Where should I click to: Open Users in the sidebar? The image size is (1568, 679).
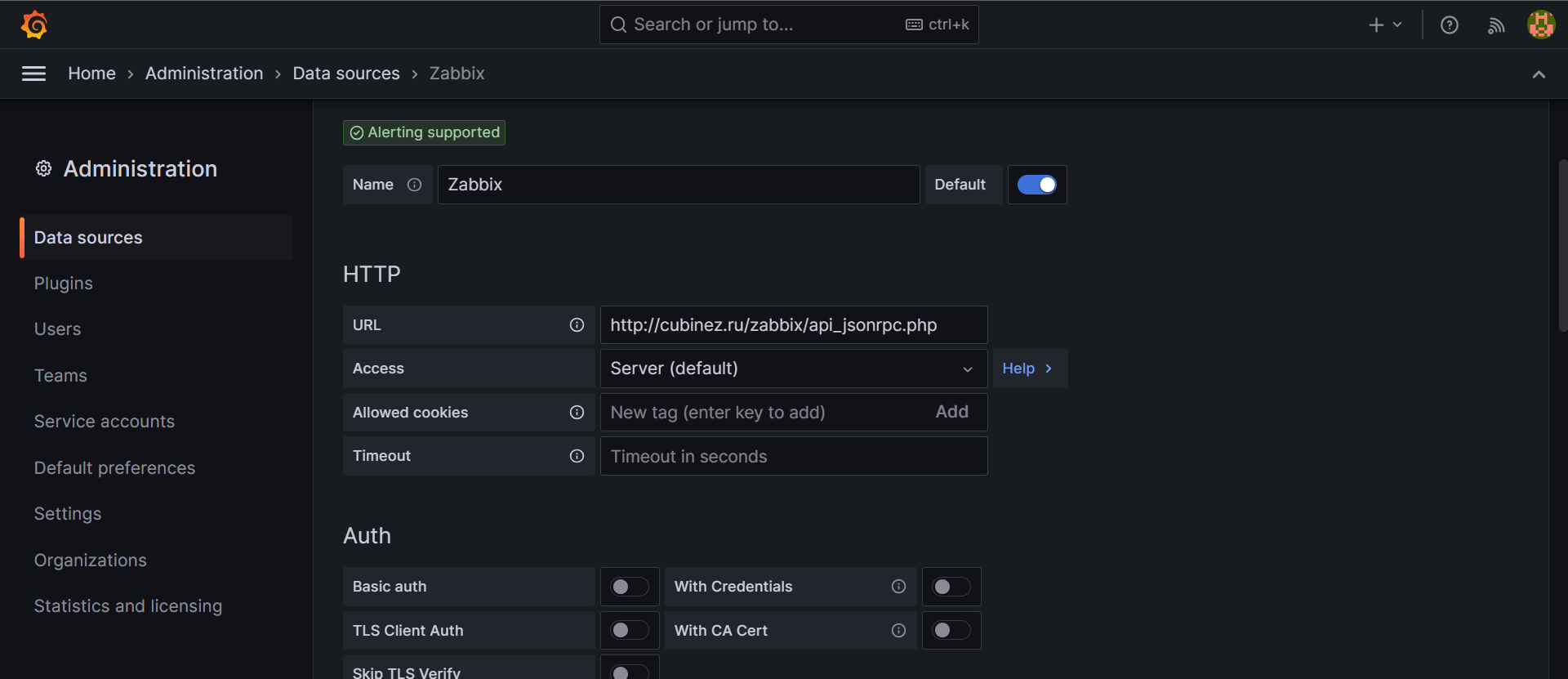pyautogui.click(x=57, y=329)
